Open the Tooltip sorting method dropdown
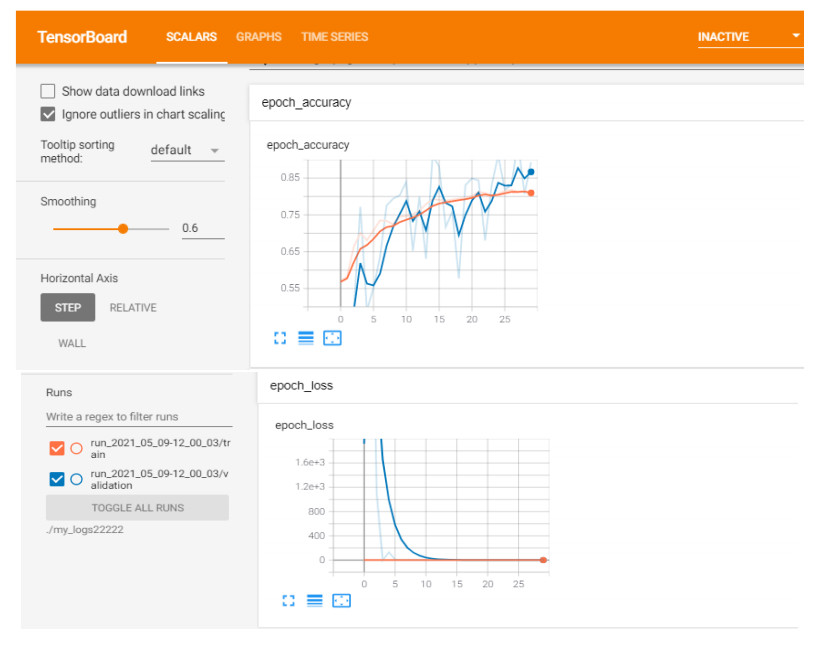Viewport: 822px width, 649px height. [186, 151]
